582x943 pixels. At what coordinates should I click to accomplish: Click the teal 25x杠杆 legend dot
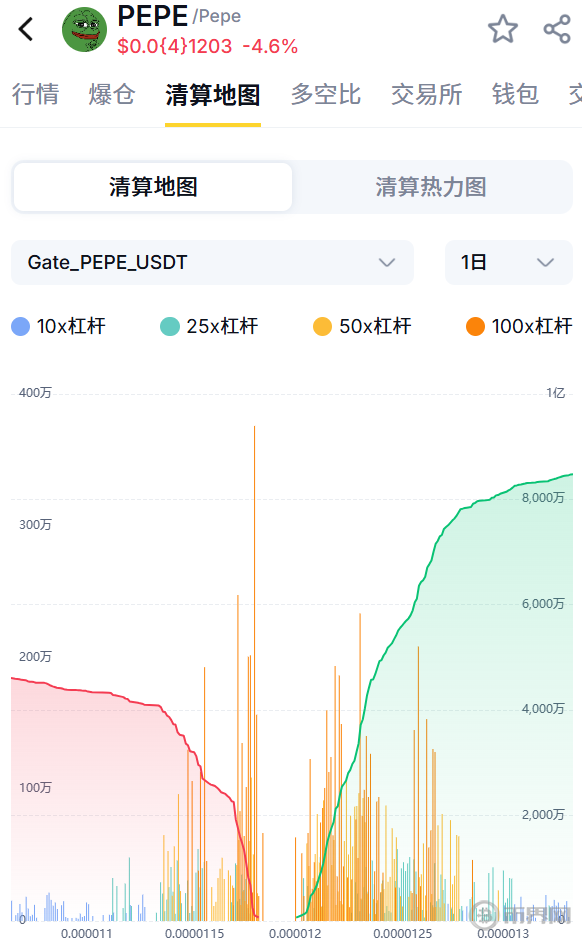[170, 327]
